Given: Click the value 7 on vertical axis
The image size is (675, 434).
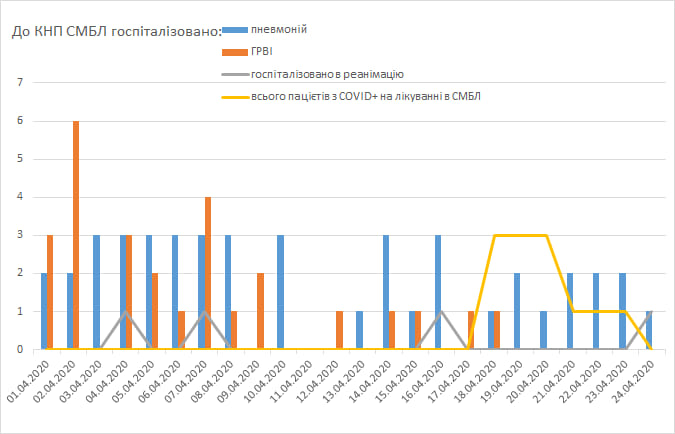Looking at the screenshot, I should click(19, 83).
